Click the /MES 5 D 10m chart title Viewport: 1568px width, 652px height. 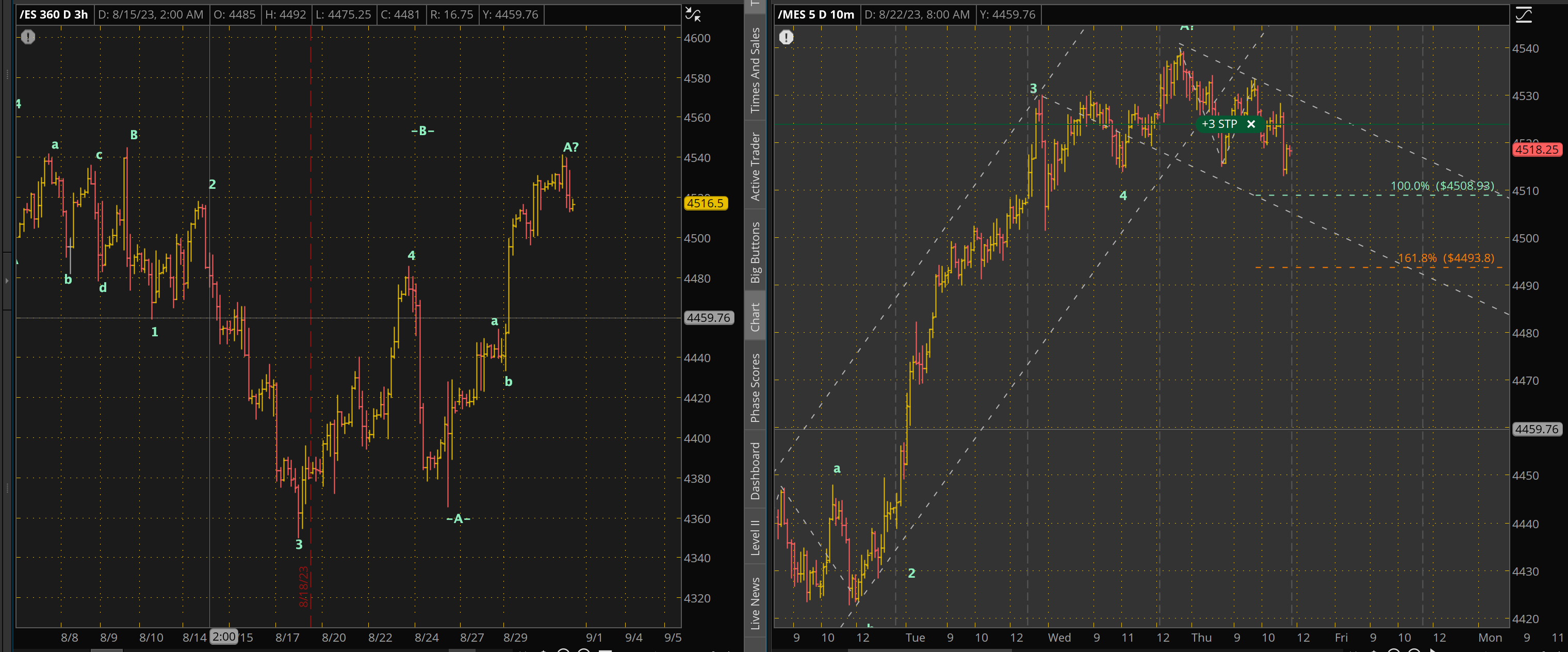click(x=816, y=14)
